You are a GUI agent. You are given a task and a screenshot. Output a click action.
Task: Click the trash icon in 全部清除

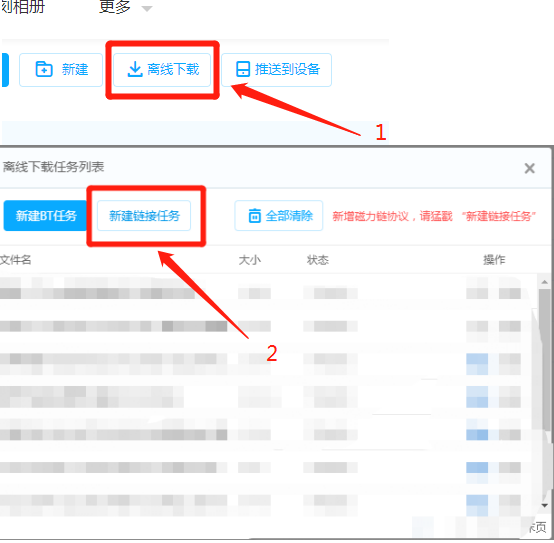click(254, 216)
